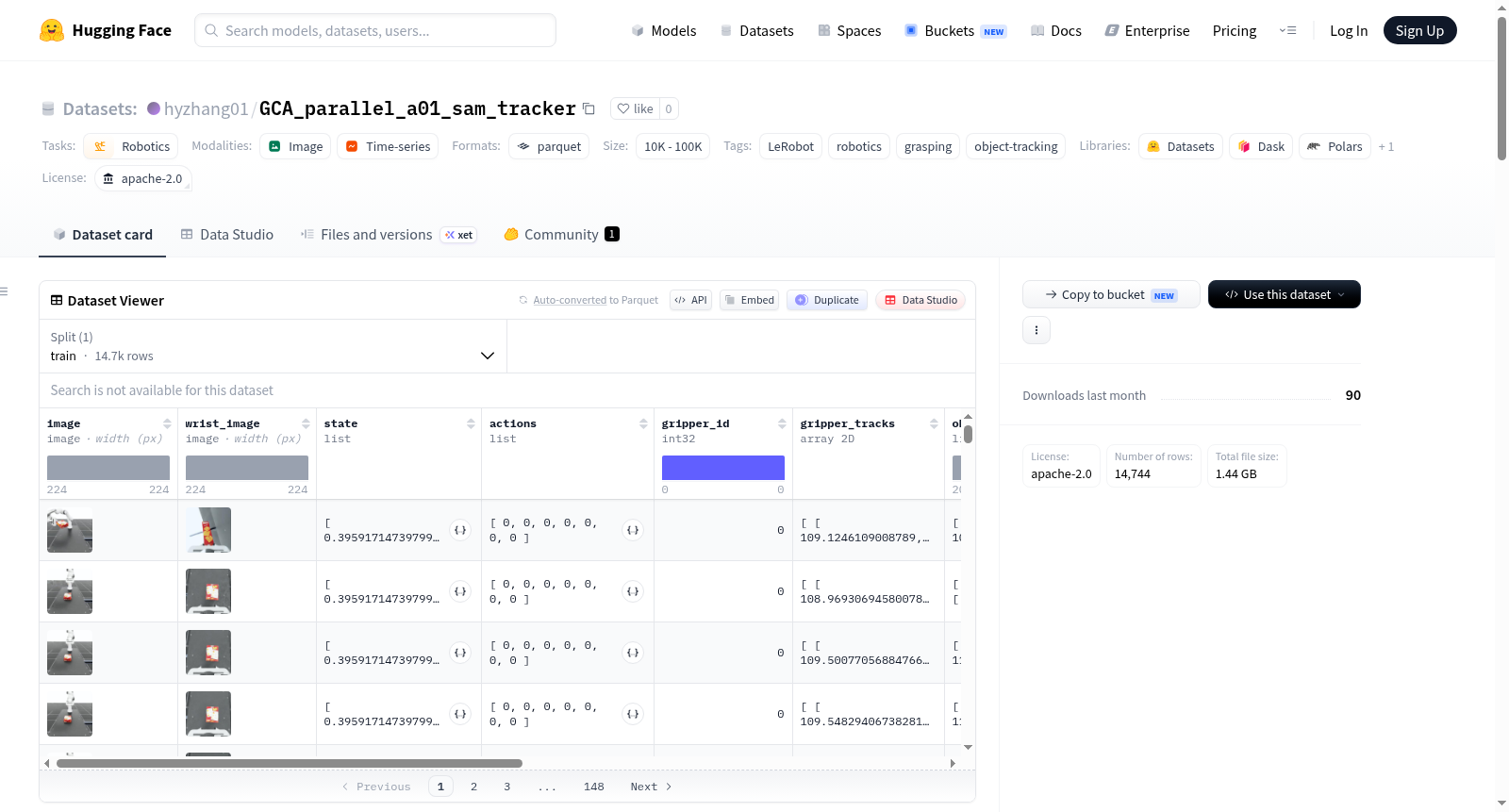Open Buckets in the navigation
Image resolution: width=1509 pixels, height=812 pixels.
[955, 30]
